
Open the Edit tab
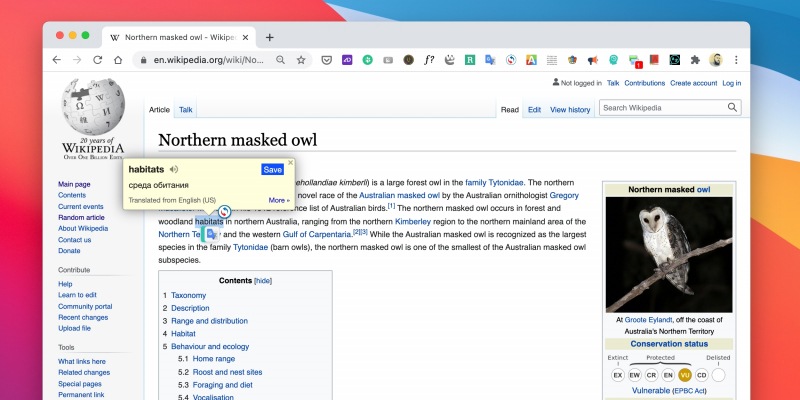(534, 109)
